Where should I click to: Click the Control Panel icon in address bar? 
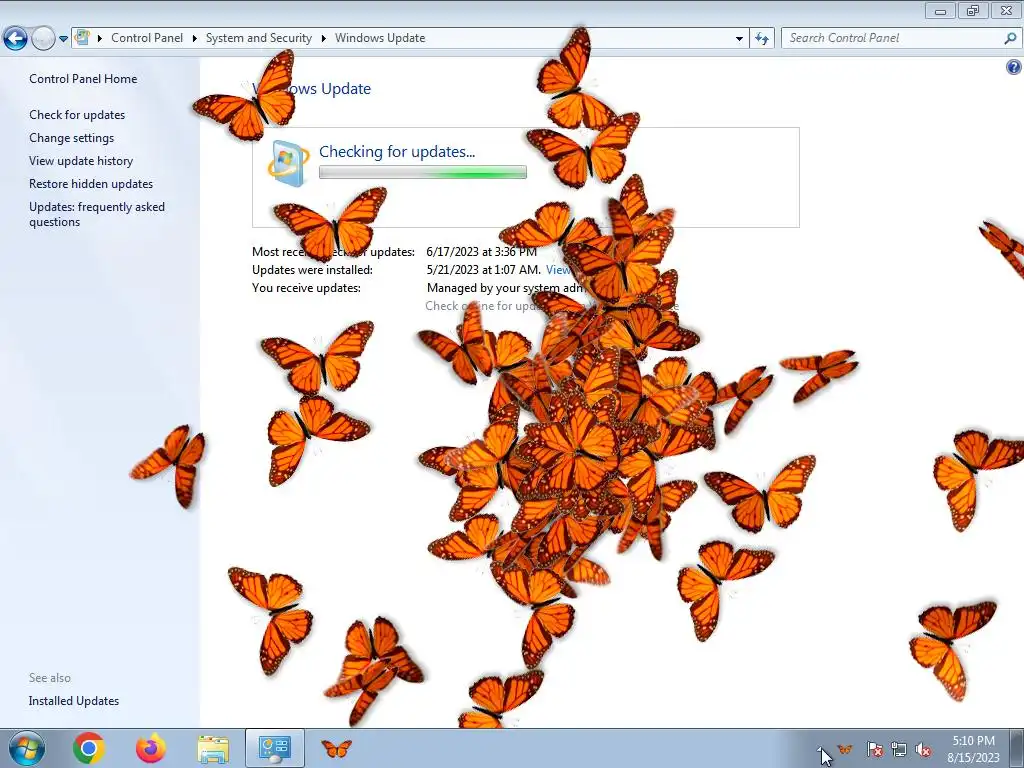(82, 37)
